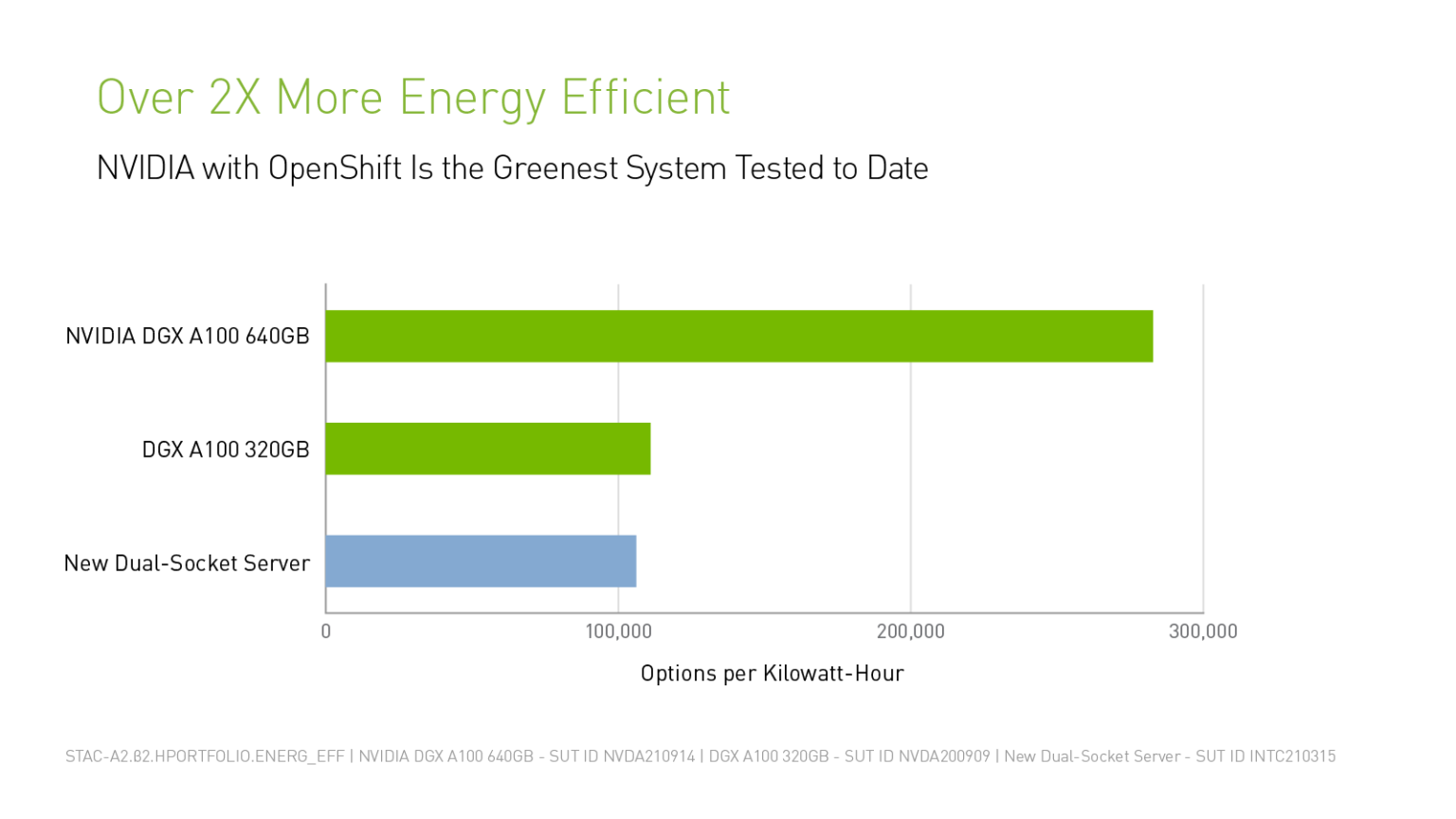Select the blue New Dual-Socket Server bar
1456x819 pixels.
[x=481, y=561]
